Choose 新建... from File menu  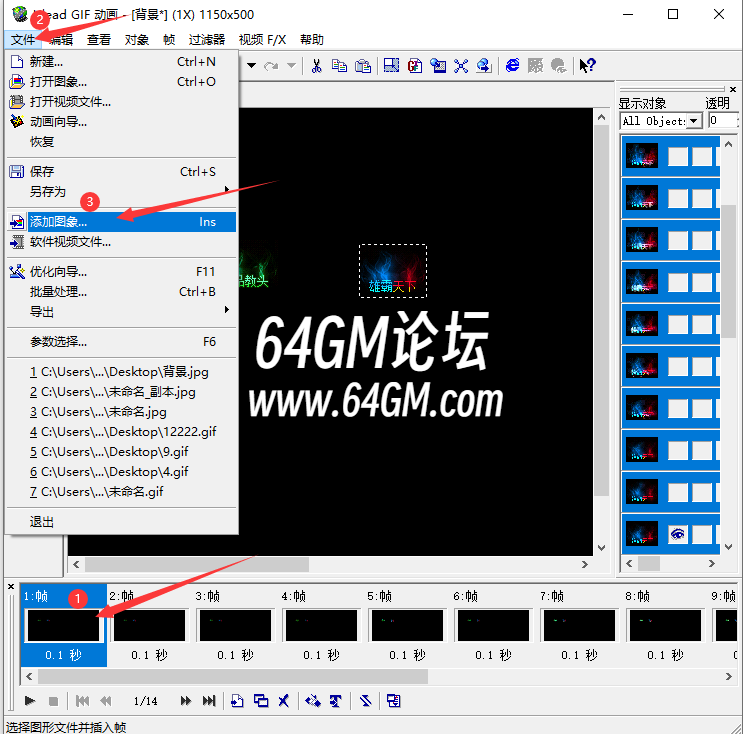[x=121, y=62]
